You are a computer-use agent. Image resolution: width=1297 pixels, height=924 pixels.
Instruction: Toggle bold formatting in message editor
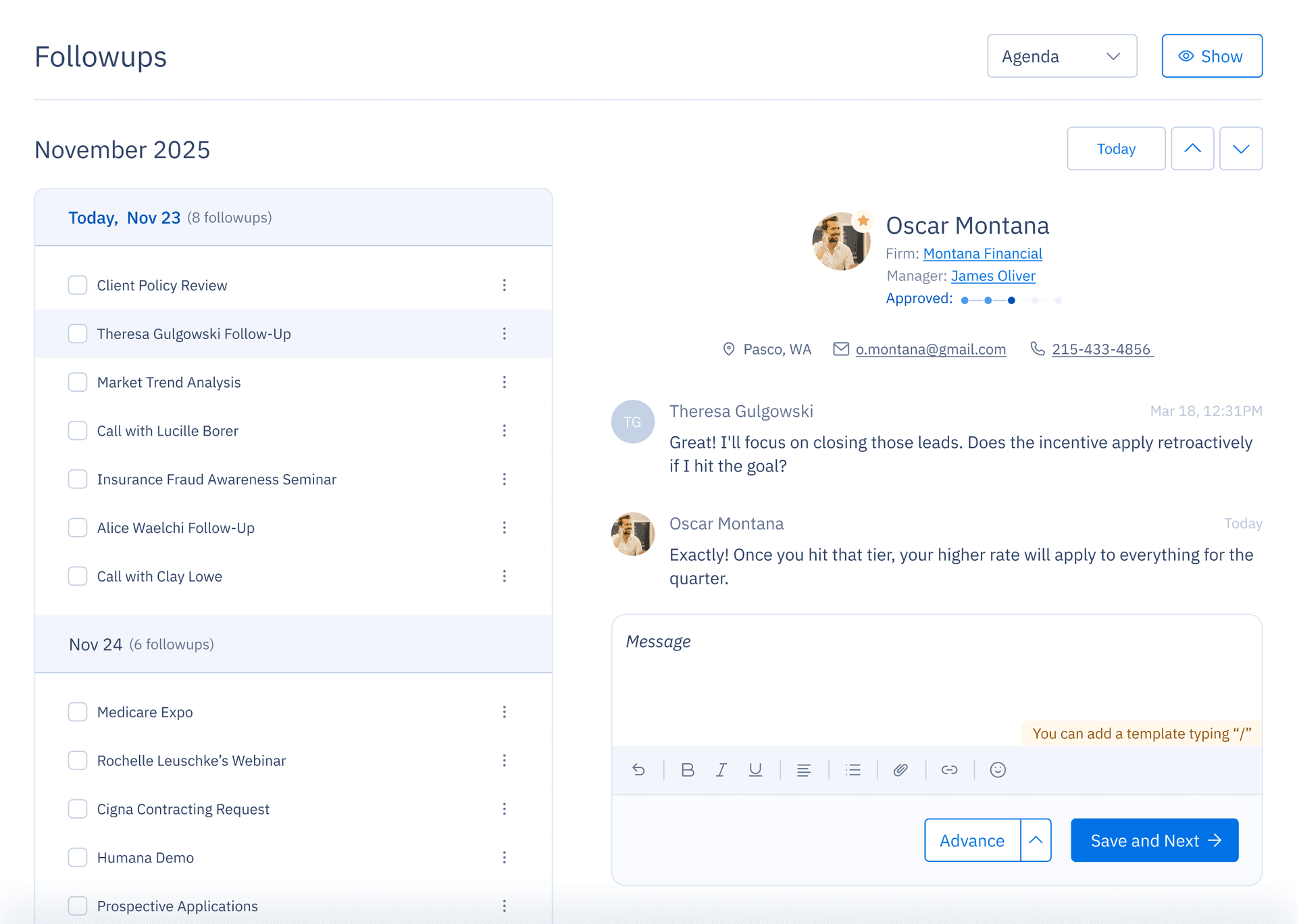click(688, 770)
